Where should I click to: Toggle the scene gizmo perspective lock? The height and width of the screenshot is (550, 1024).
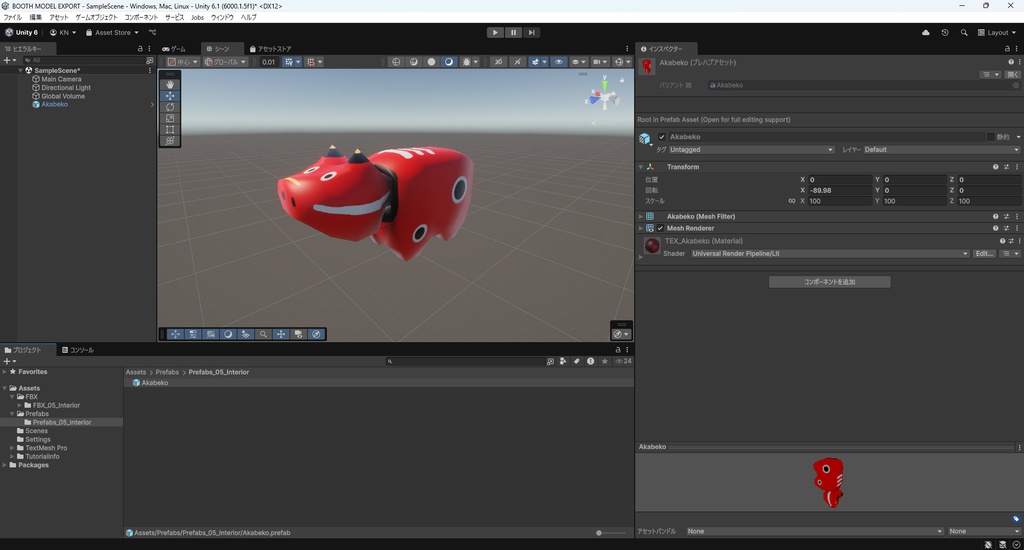pyautogui.click(x=622, y=80)
